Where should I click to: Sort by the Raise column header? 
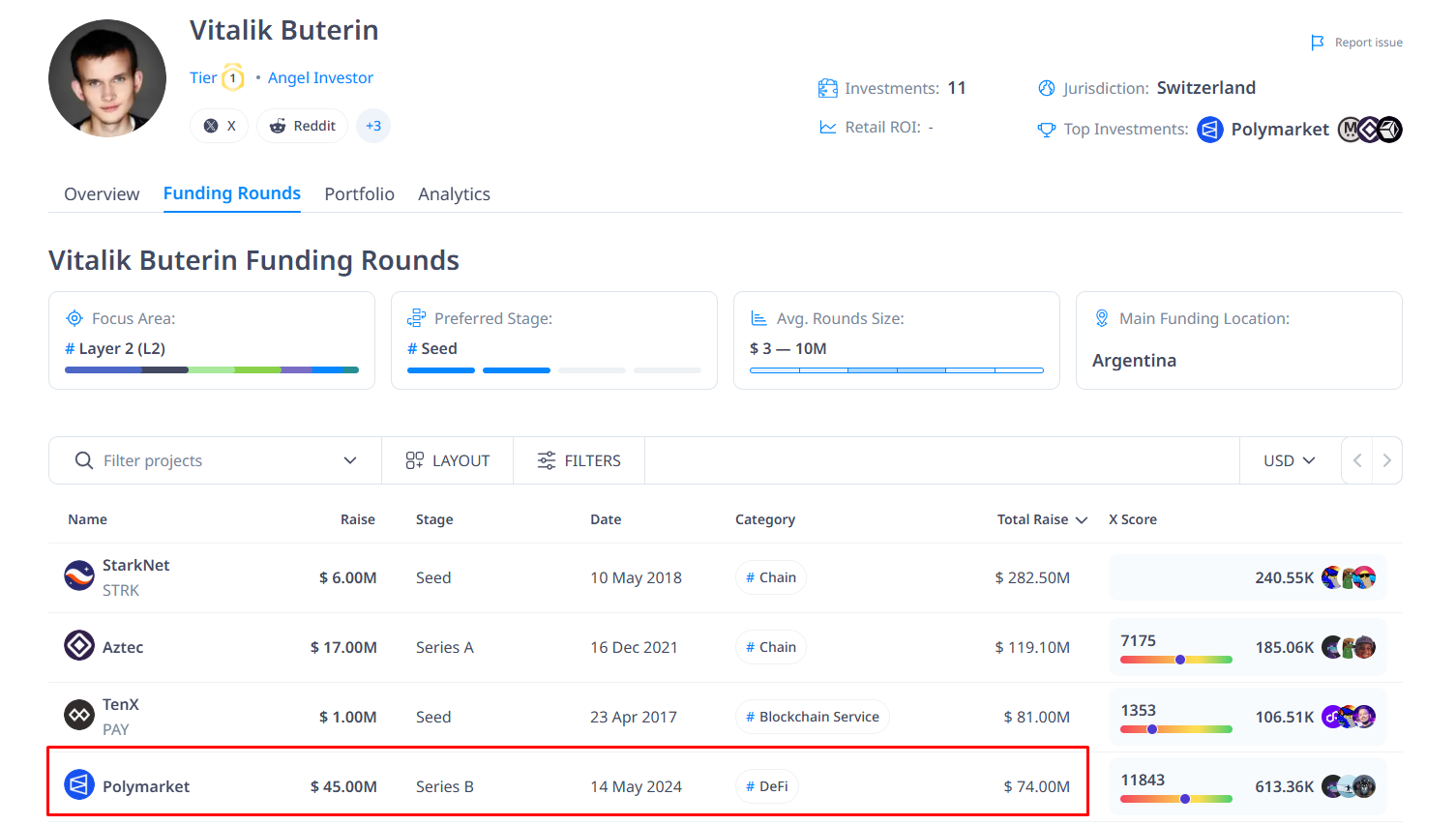coord(358,519)
